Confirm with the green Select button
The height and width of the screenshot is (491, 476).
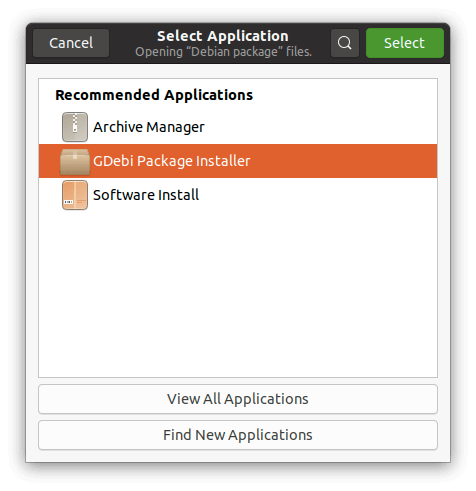(405, 43)
